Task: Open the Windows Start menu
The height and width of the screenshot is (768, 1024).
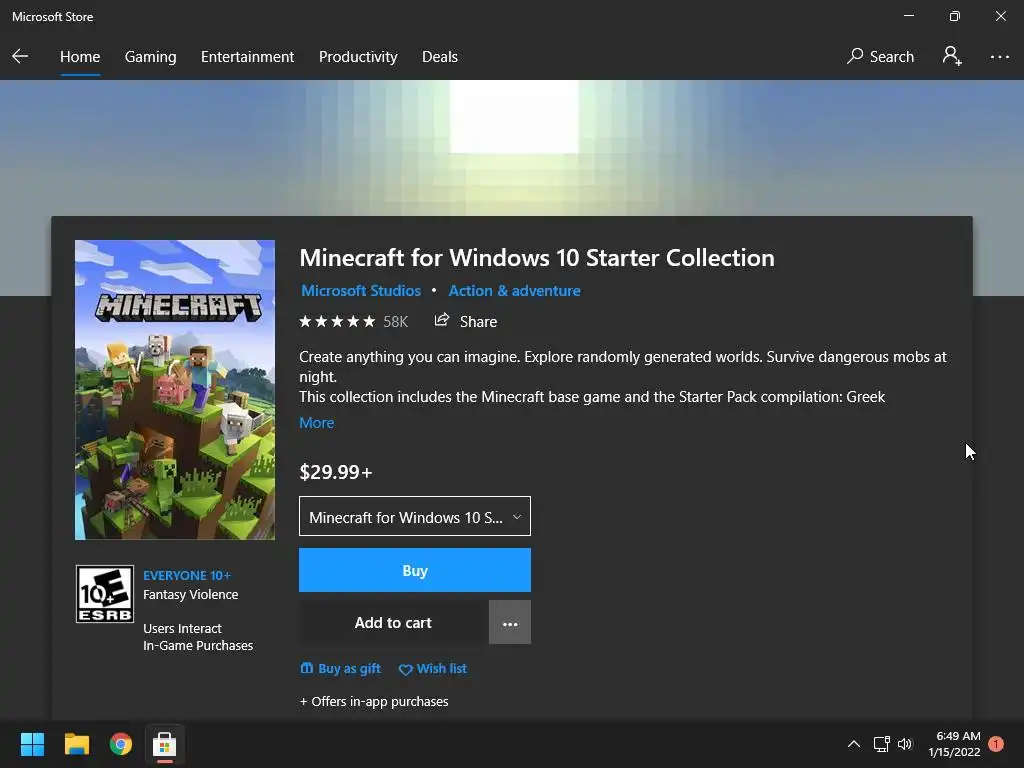Action: pos(32,744)
